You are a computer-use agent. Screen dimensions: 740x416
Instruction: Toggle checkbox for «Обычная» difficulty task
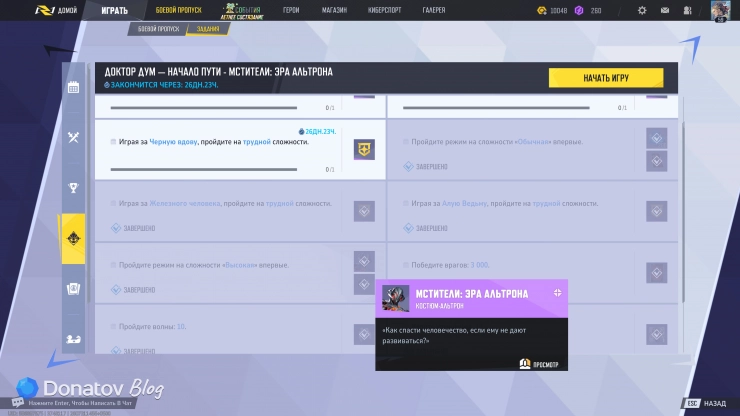click(x=405, y=142)
